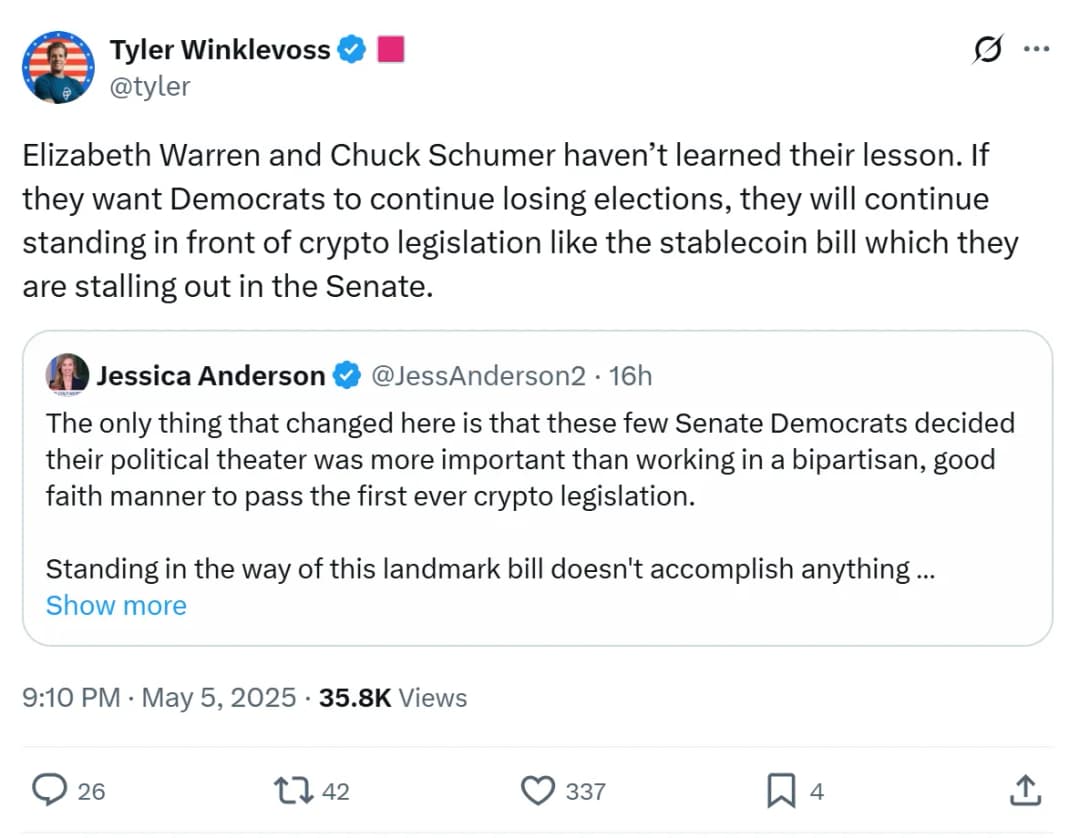Viewport: 1080px width, 838px height.
Task: Open the quoted post's 16h timestamp
Action: (630, 376)
